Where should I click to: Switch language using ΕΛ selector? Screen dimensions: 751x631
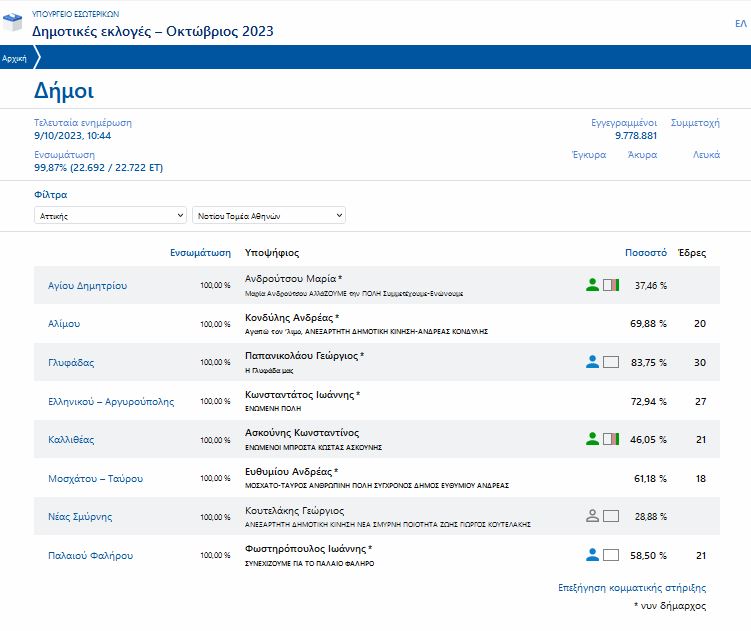740,23
